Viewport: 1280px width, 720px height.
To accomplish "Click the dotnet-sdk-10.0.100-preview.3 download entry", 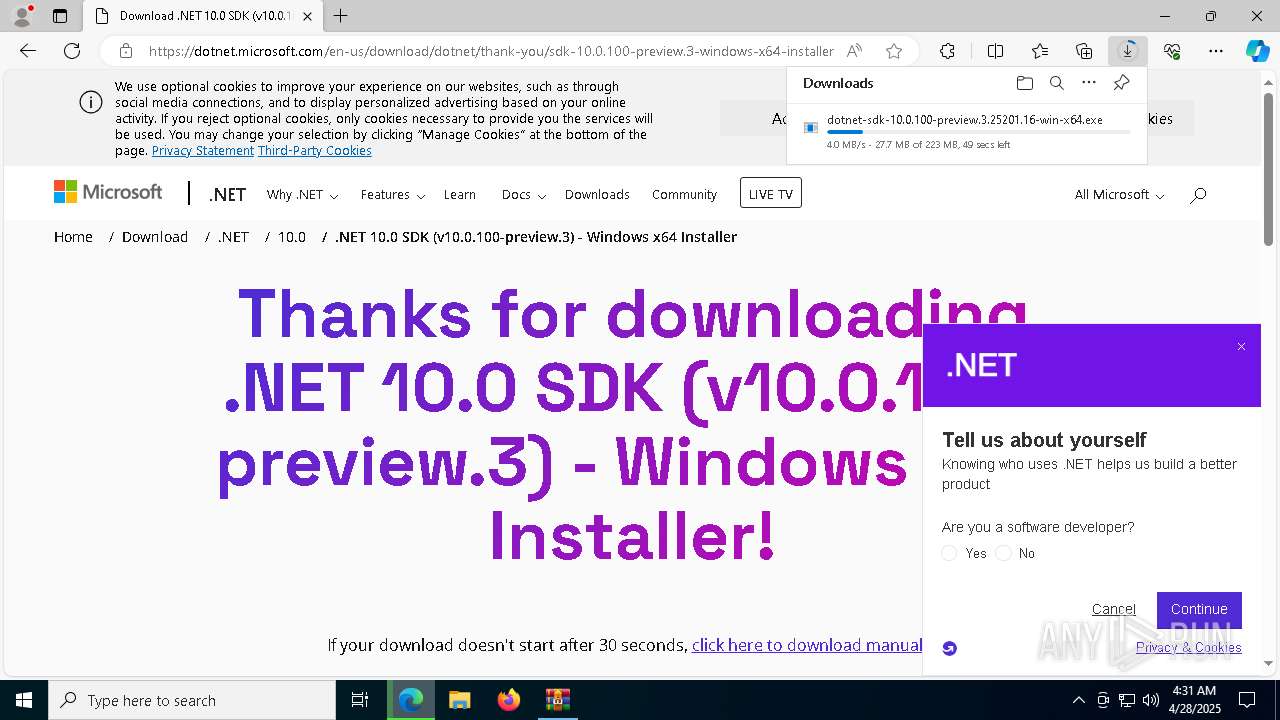I will click(x=966, y=131).
